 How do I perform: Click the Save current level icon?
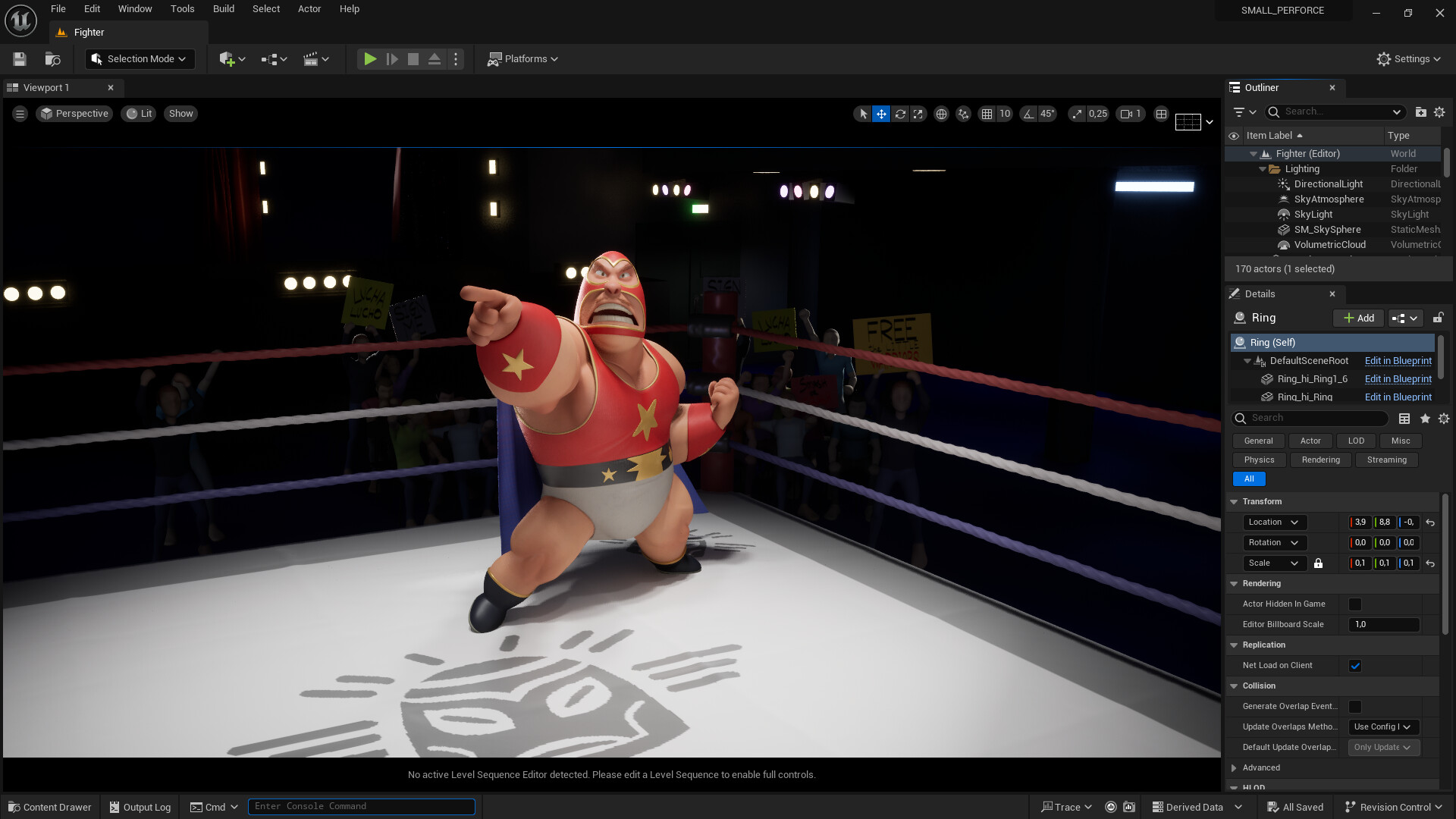tap(20, 59)
